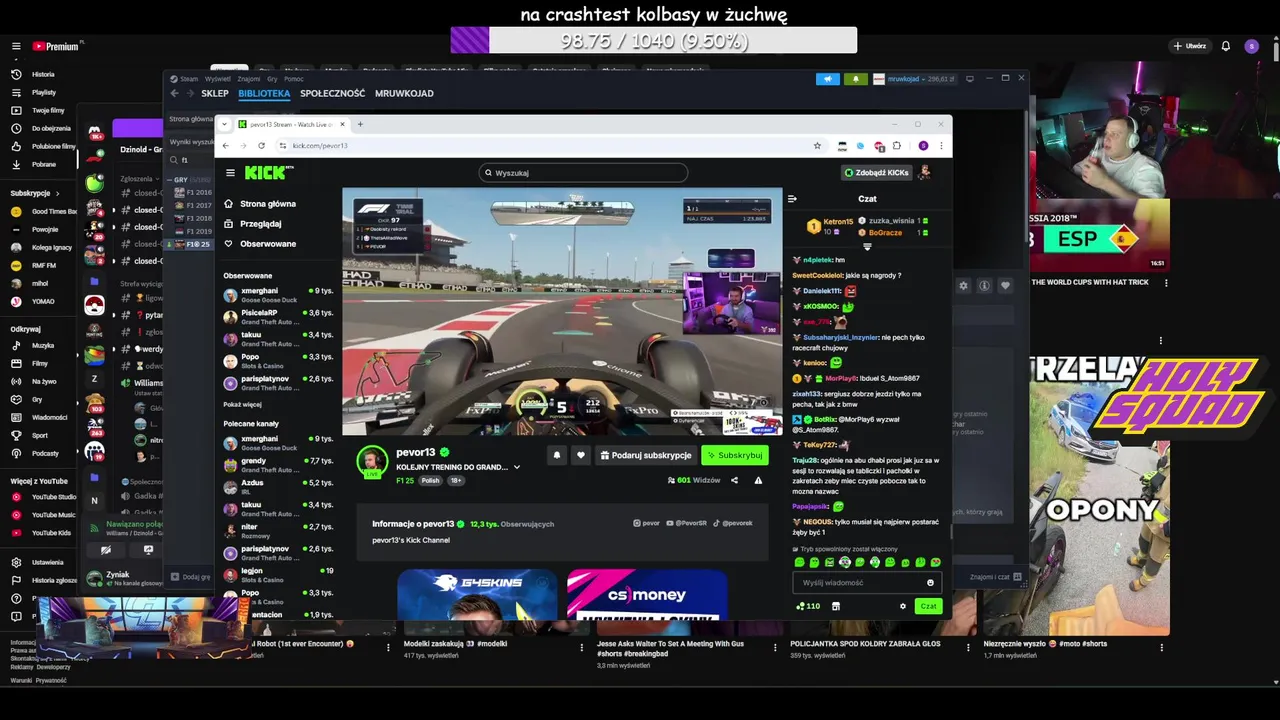Screen dimensions: 1280x720
Task: Share pevor13 stream
Action: pyautogui.click(x=734, y=481)
